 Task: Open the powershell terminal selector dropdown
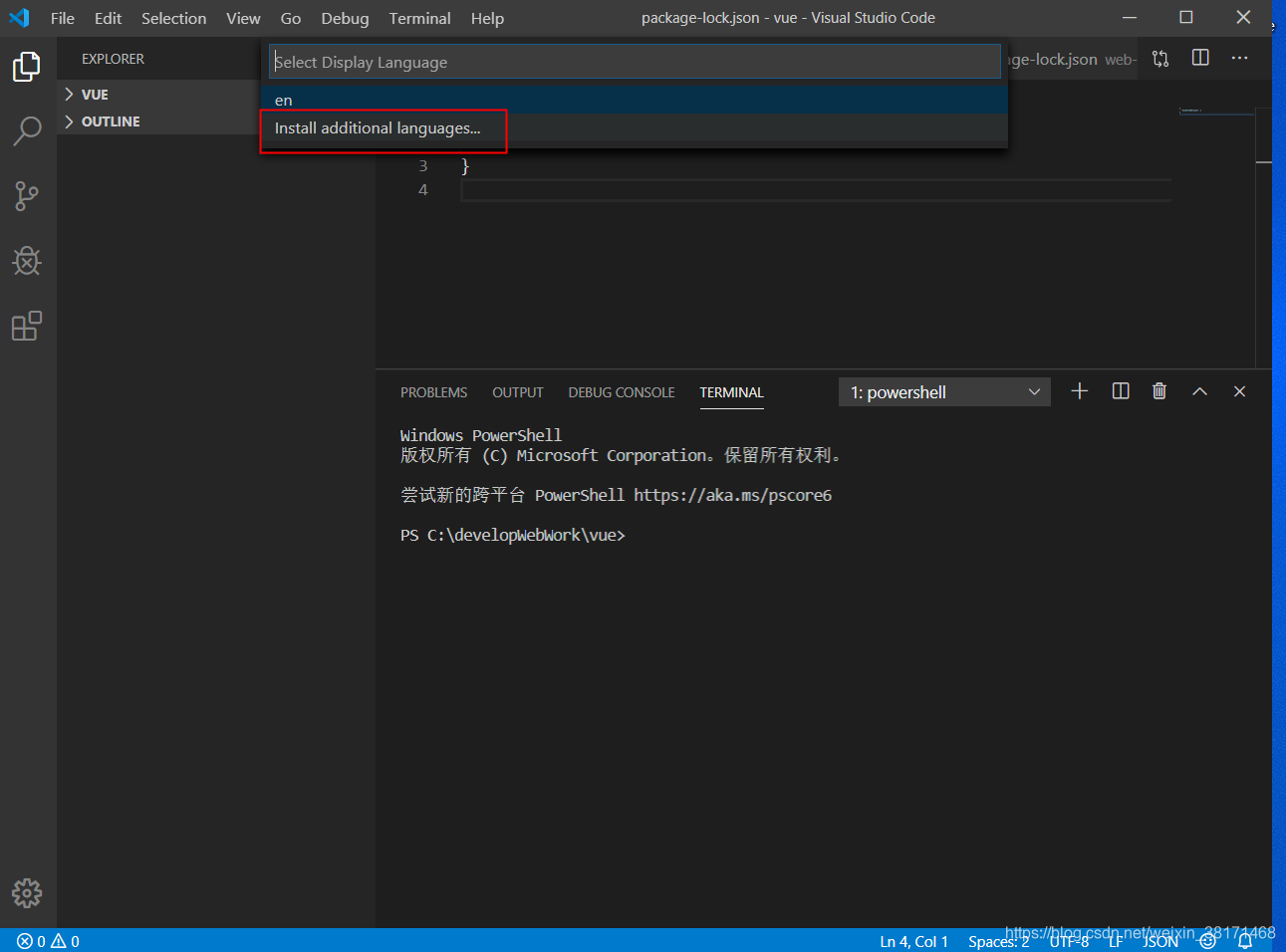[944, 392]
